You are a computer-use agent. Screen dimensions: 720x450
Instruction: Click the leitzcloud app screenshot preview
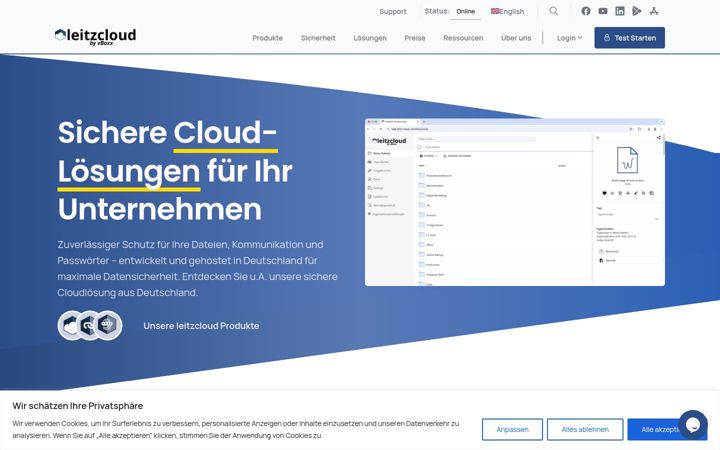[514, 202]
